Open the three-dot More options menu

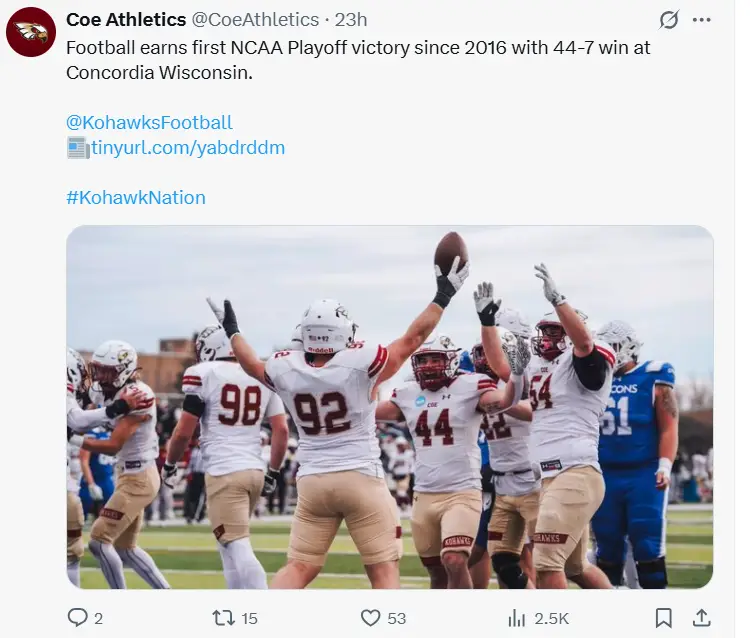pyautogui.click(x=702, y=20)
